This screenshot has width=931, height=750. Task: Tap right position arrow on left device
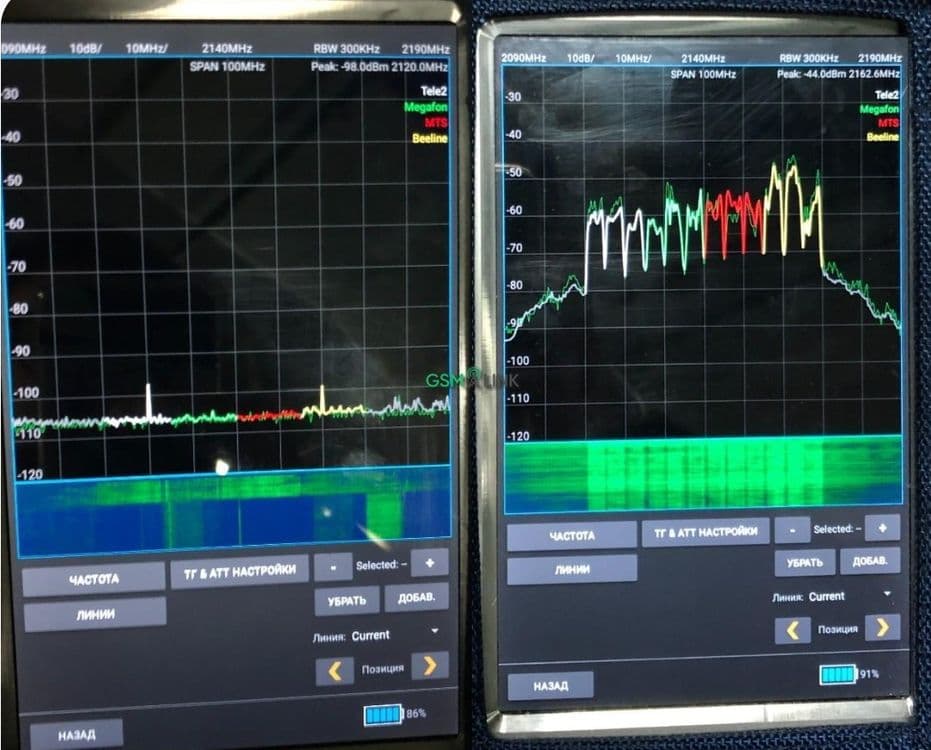430,666
